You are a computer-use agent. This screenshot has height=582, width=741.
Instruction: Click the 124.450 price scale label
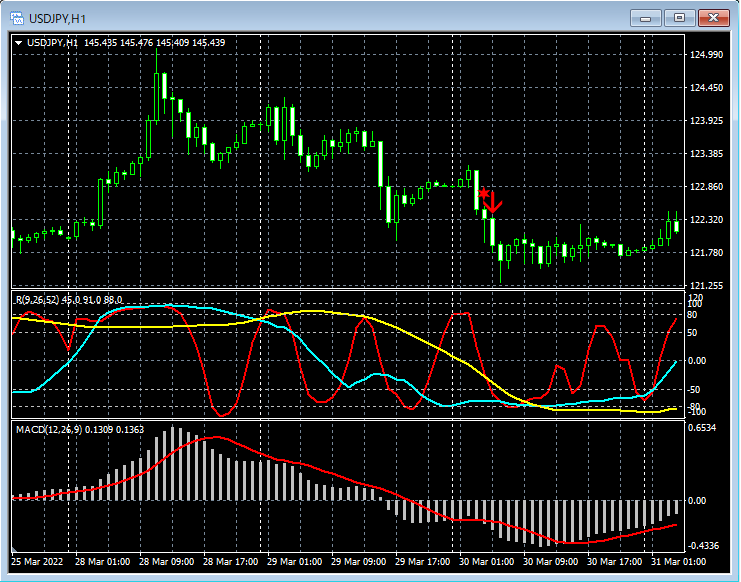click(707, 87)
